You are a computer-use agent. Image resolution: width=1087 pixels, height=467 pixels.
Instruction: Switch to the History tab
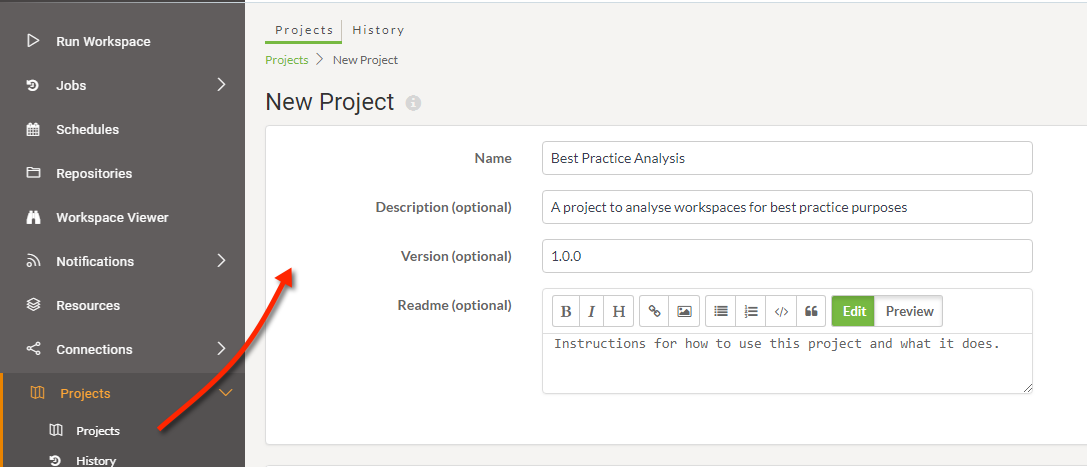[x=378, y=30]
